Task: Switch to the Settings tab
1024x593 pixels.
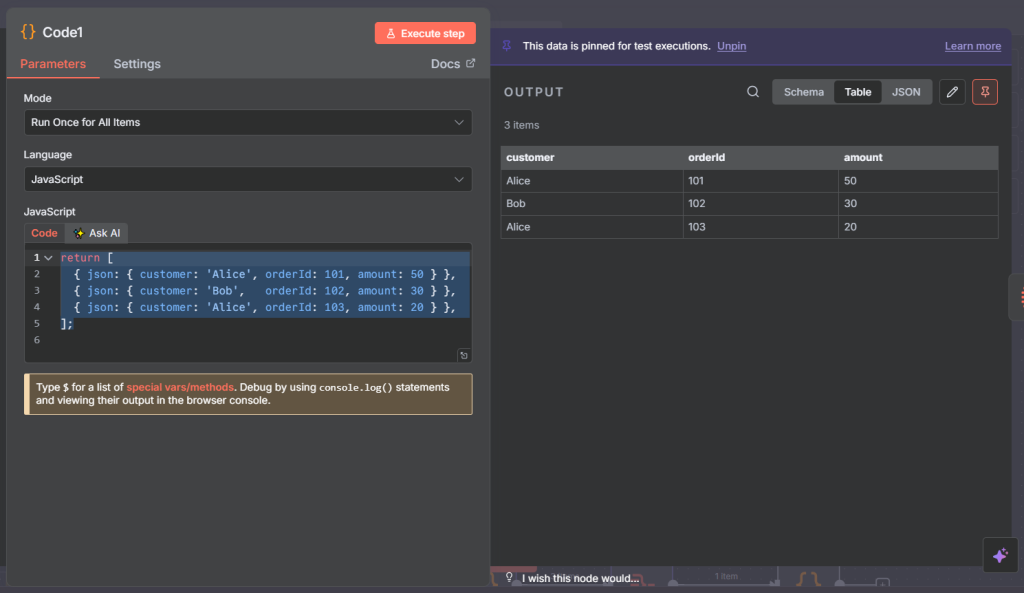Action: [x=137, y=64]
